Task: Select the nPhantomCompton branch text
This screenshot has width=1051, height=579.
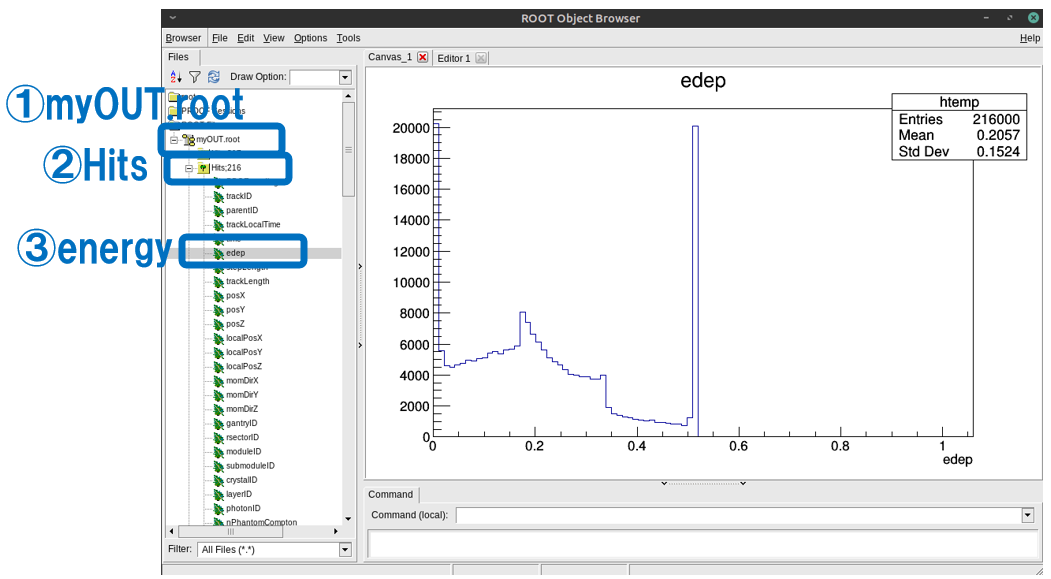Action: [x=261, y=522]
